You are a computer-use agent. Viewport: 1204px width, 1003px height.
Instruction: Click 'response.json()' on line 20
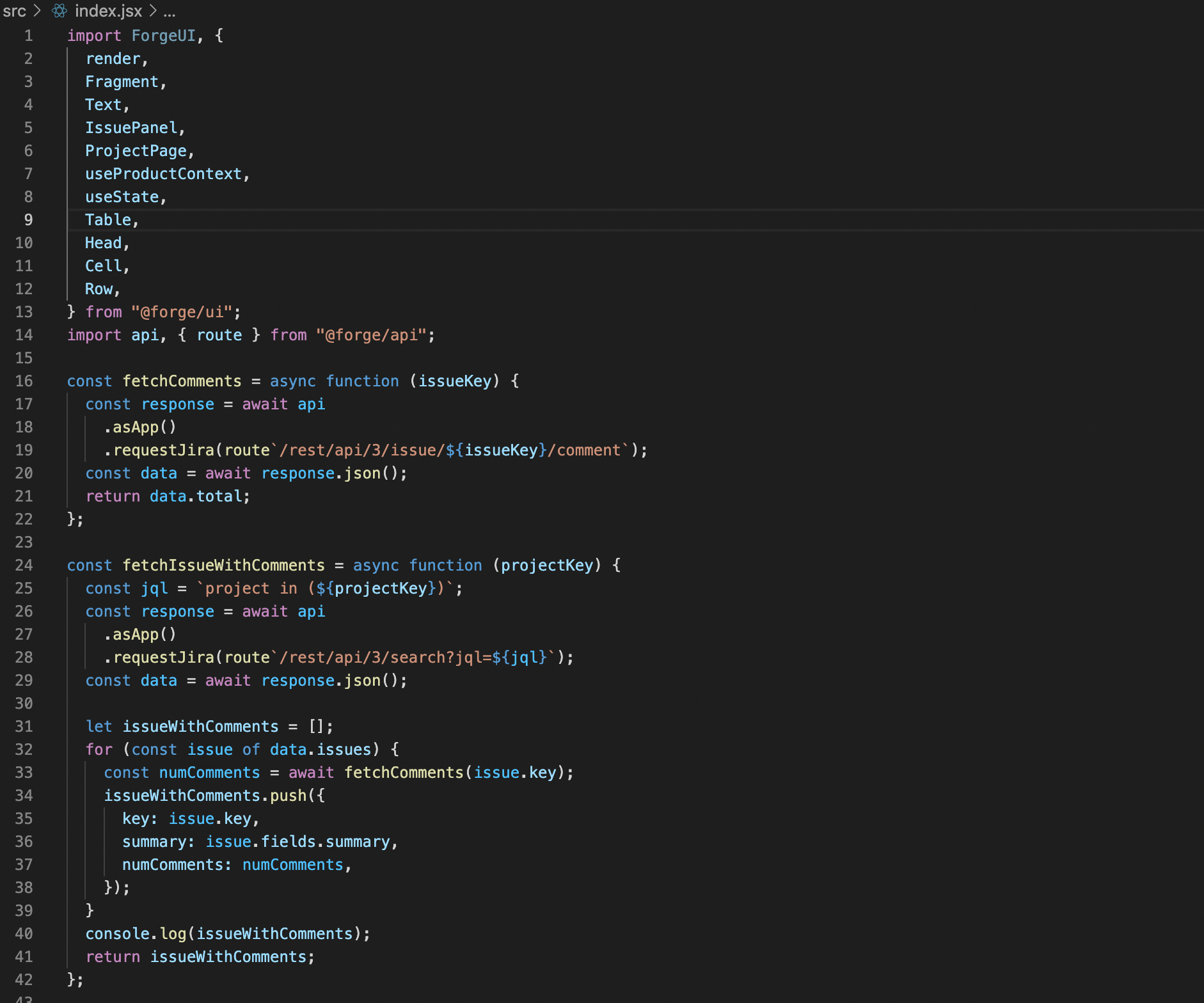(329, 473)
